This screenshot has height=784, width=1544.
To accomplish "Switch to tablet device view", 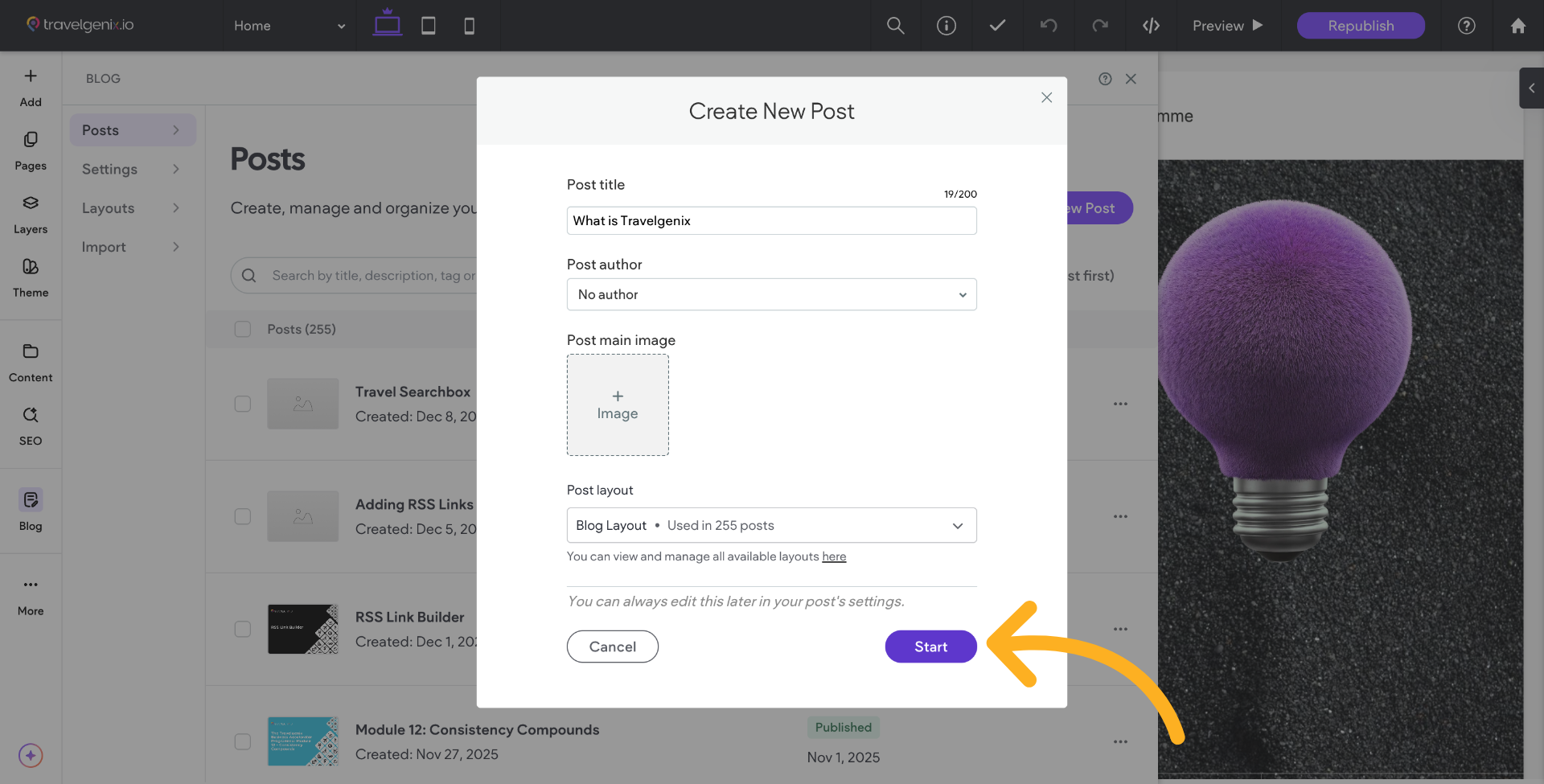I will coord(429,26).
